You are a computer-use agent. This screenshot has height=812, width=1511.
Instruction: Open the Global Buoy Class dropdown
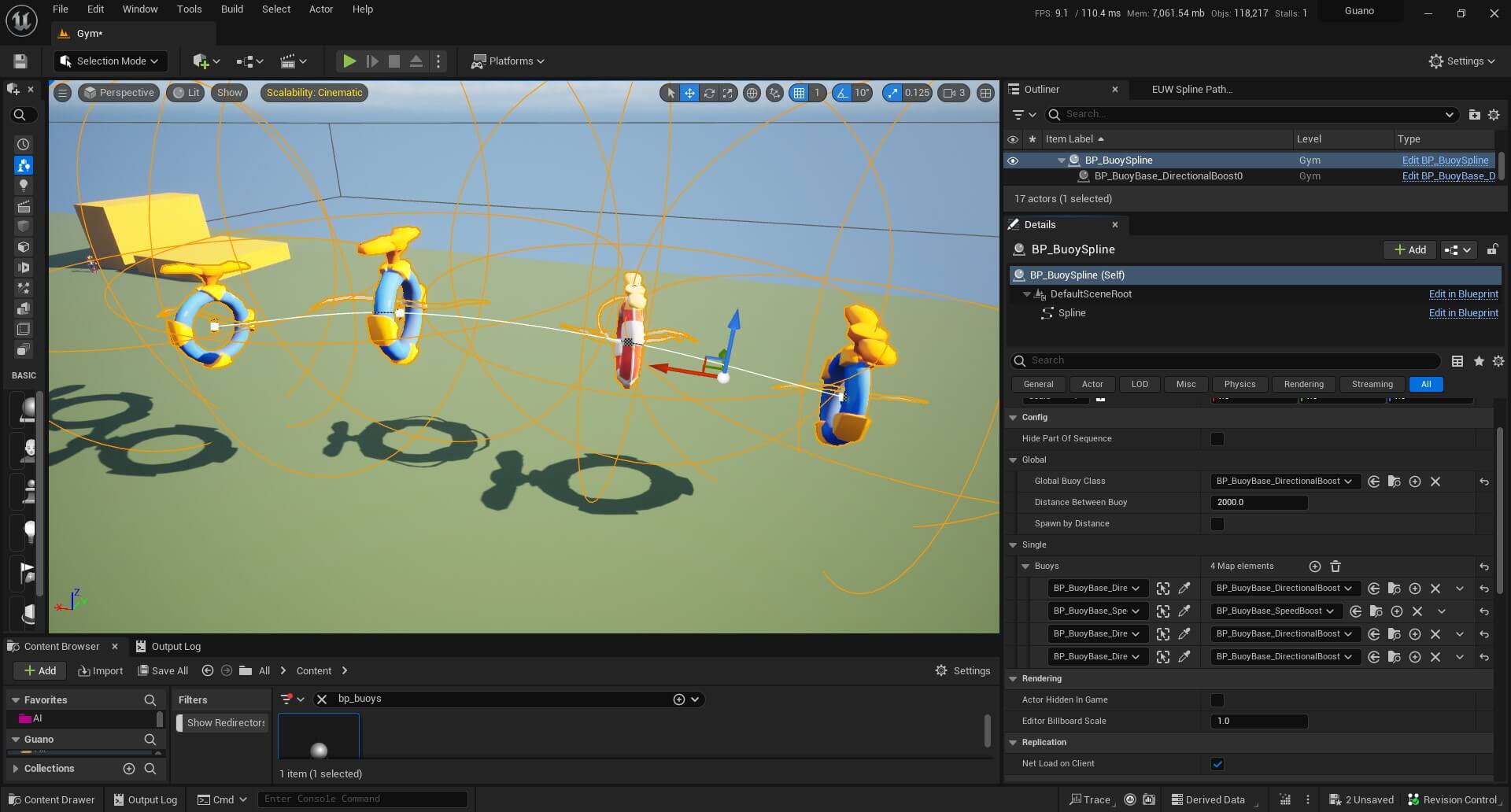(1284, 482)
